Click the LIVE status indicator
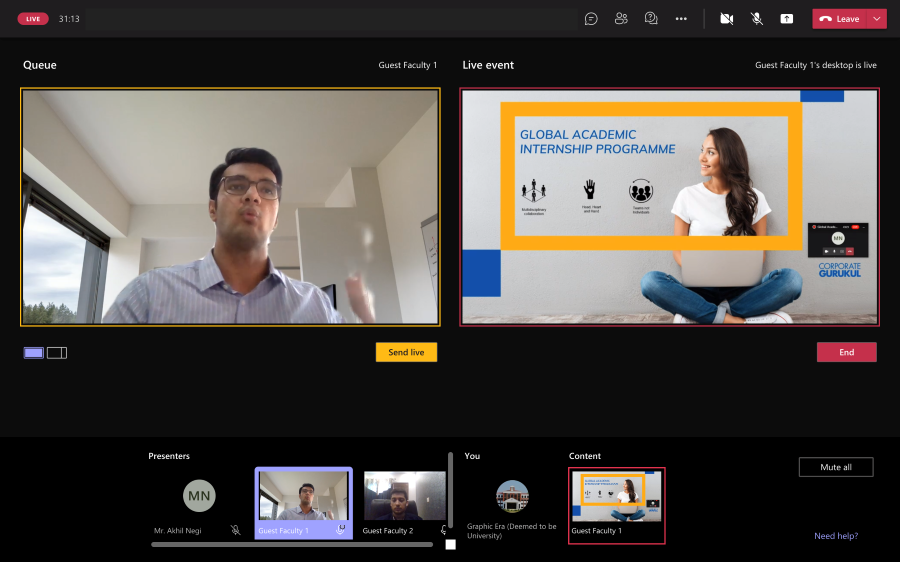This screenshot has width=900, height=562. [33, 19]
